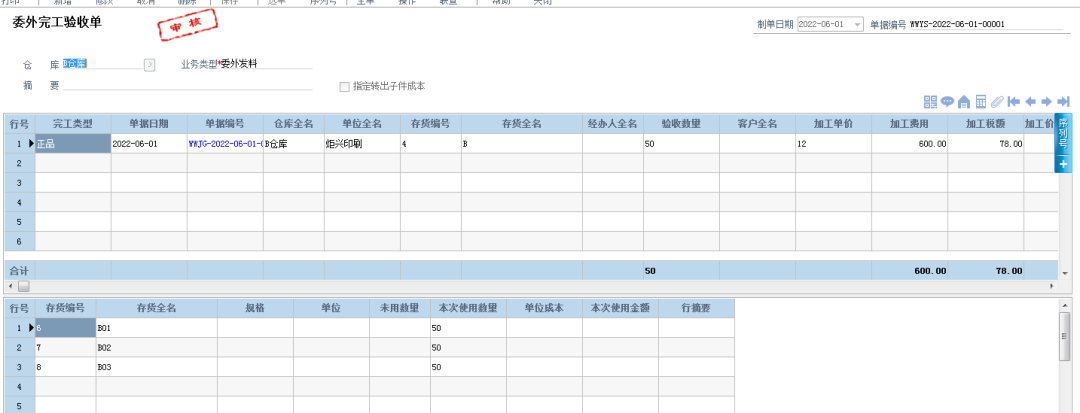This screenshot has width=1080, height=413.
Task: Open the 单据编号 link WWJG-2022-06-01
Action: 224,144
